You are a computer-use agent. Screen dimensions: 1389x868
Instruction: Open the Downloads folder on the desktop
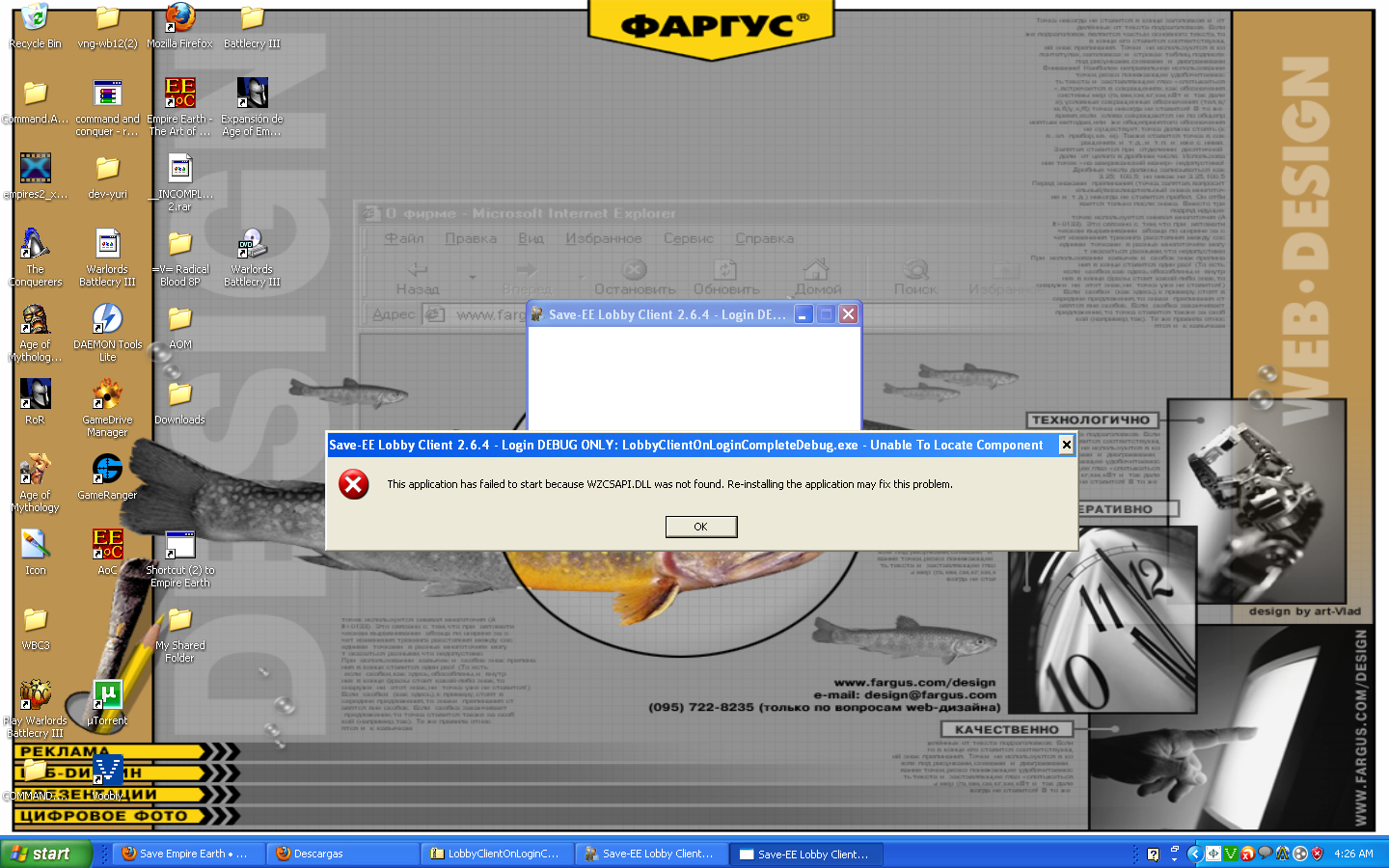pos(179,394)
